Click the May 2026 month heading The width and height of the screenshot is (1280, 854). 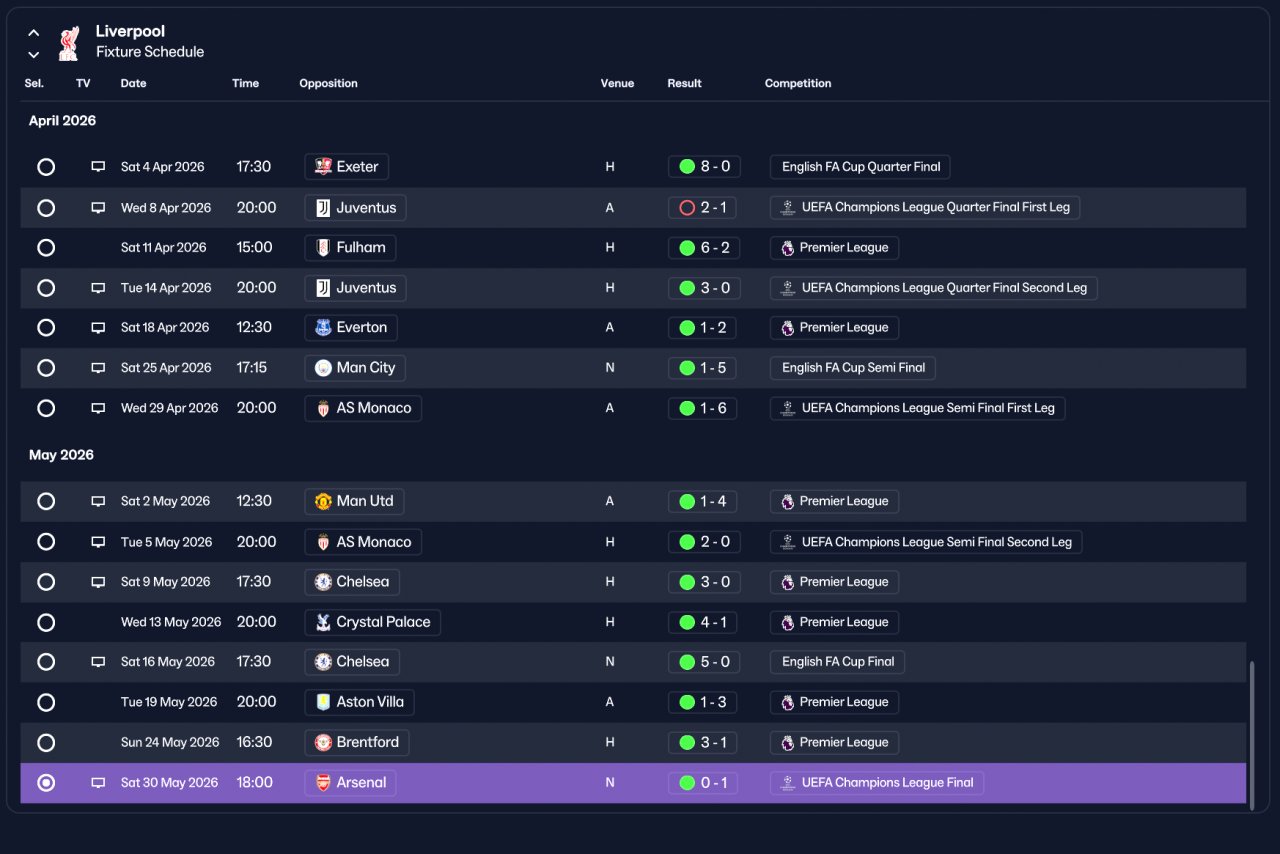[61, 455]
